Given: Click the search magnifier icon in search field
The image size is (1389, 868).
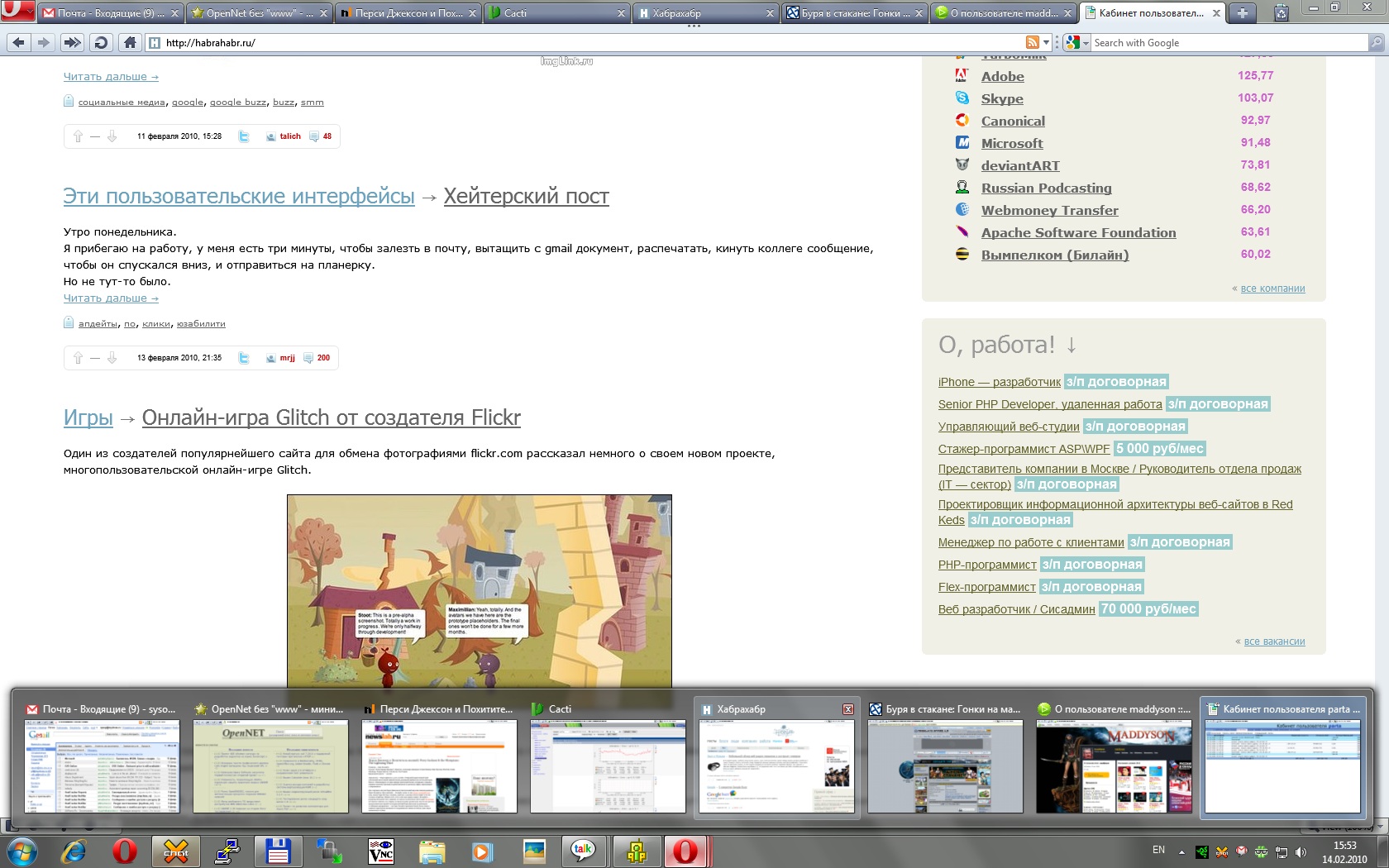Looking at the screenshot, I should (x=1376, y=42).
